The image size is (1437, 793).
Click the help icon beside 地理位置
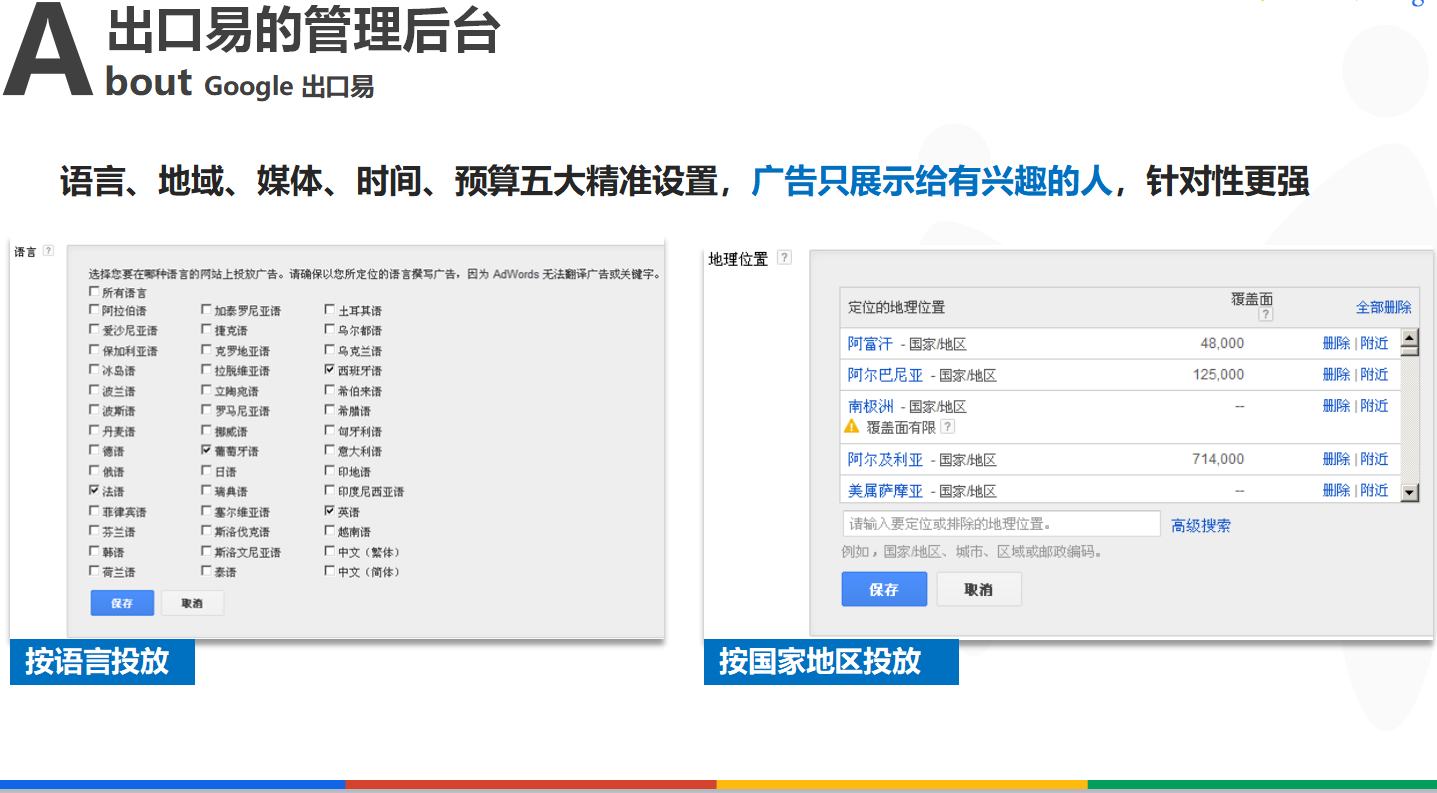[784, 258]
